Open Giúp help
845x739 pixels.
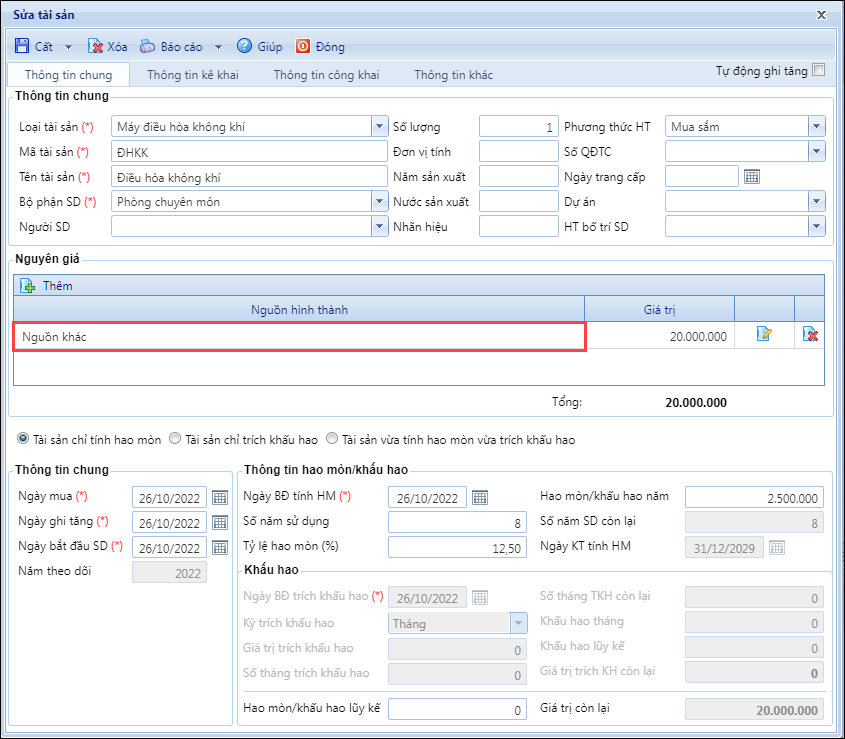[x=245, y=46]
